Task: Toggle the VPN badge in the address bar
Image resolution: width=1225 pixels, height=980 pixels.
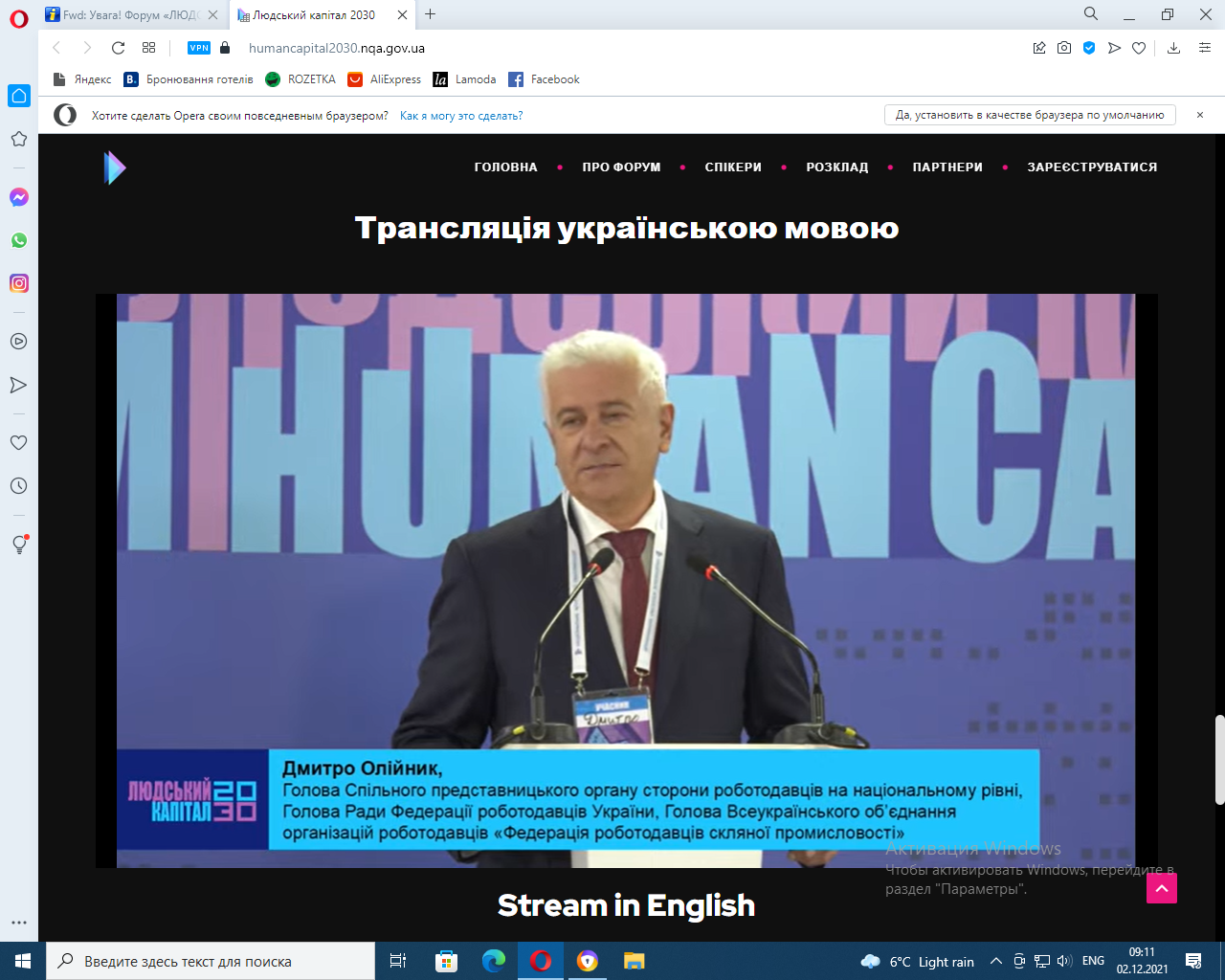Action: (x=199, y=48)
